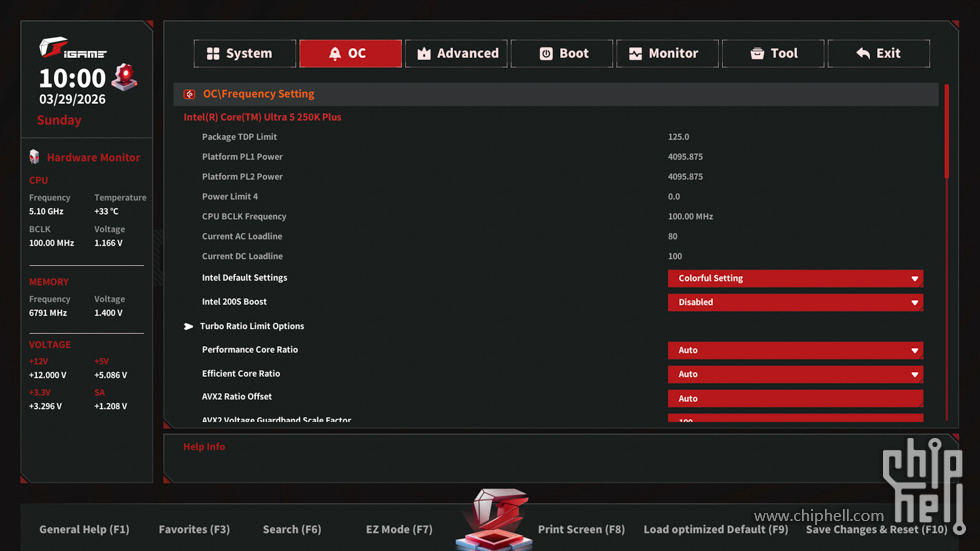This screenshot has width=980, height=551.
Task: Click the Disabled dropdown arrow
Action: (914, 302)
